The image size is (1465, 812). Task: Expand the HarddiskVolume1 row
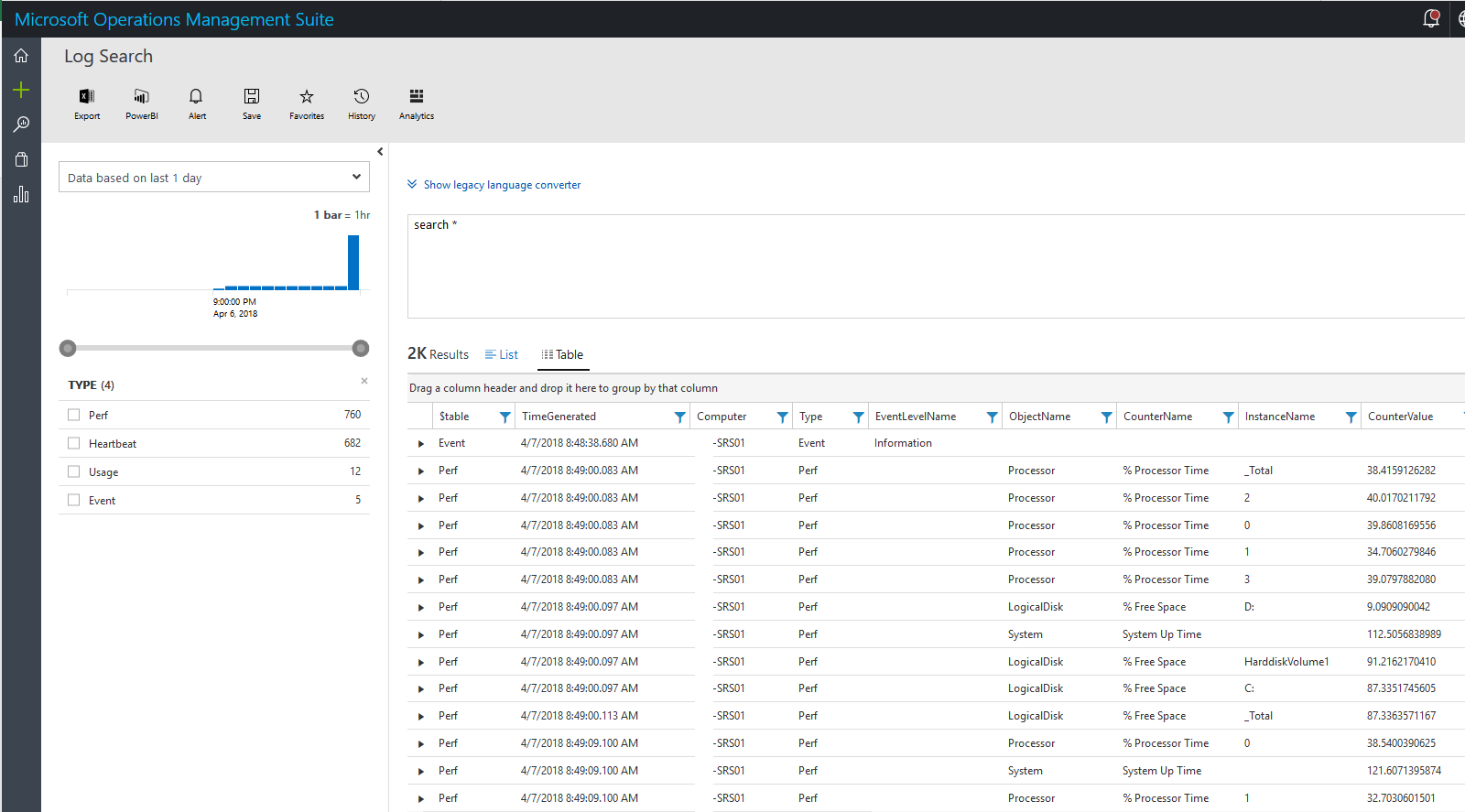coord(421,663)
